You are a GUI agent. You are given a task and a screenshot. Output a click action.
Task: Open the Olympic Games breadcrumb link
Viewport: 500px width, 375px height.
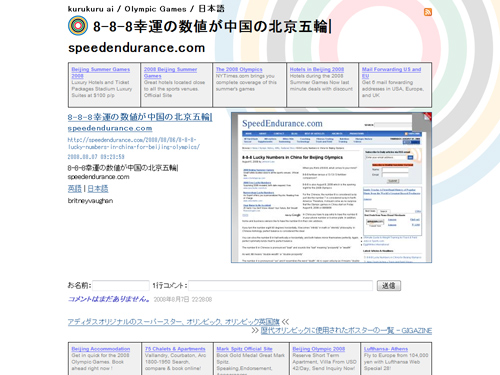point(155,9)
